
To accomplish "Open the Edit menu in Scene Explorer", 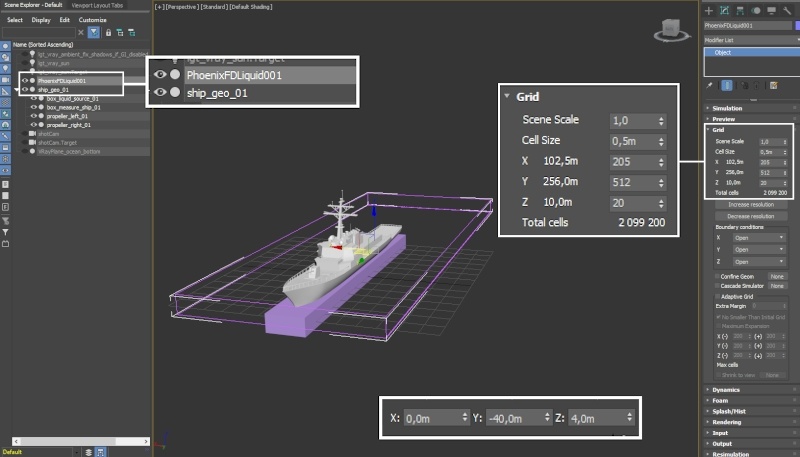I will pos(64,20).
